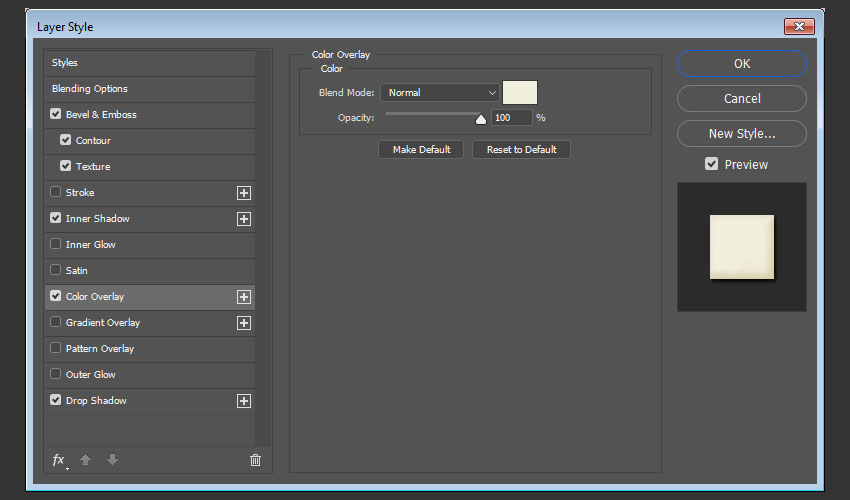Viewport: 850px width, 500px height.
Task: Move effect up with the up arrow
Action: pos(86,460)
